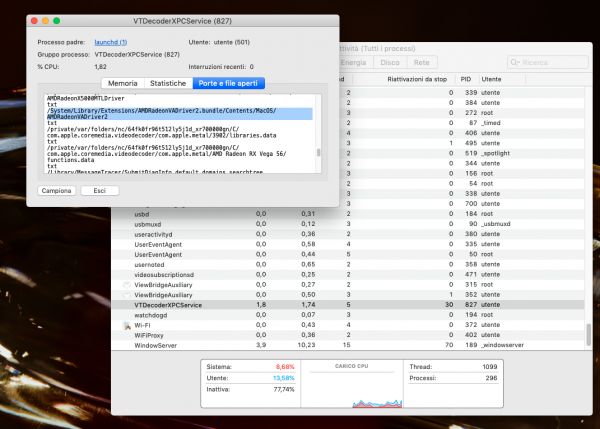Click the Wi-Fi process icon
The width and height of the screenshot is (600, 429).
[x=126, y=325]
